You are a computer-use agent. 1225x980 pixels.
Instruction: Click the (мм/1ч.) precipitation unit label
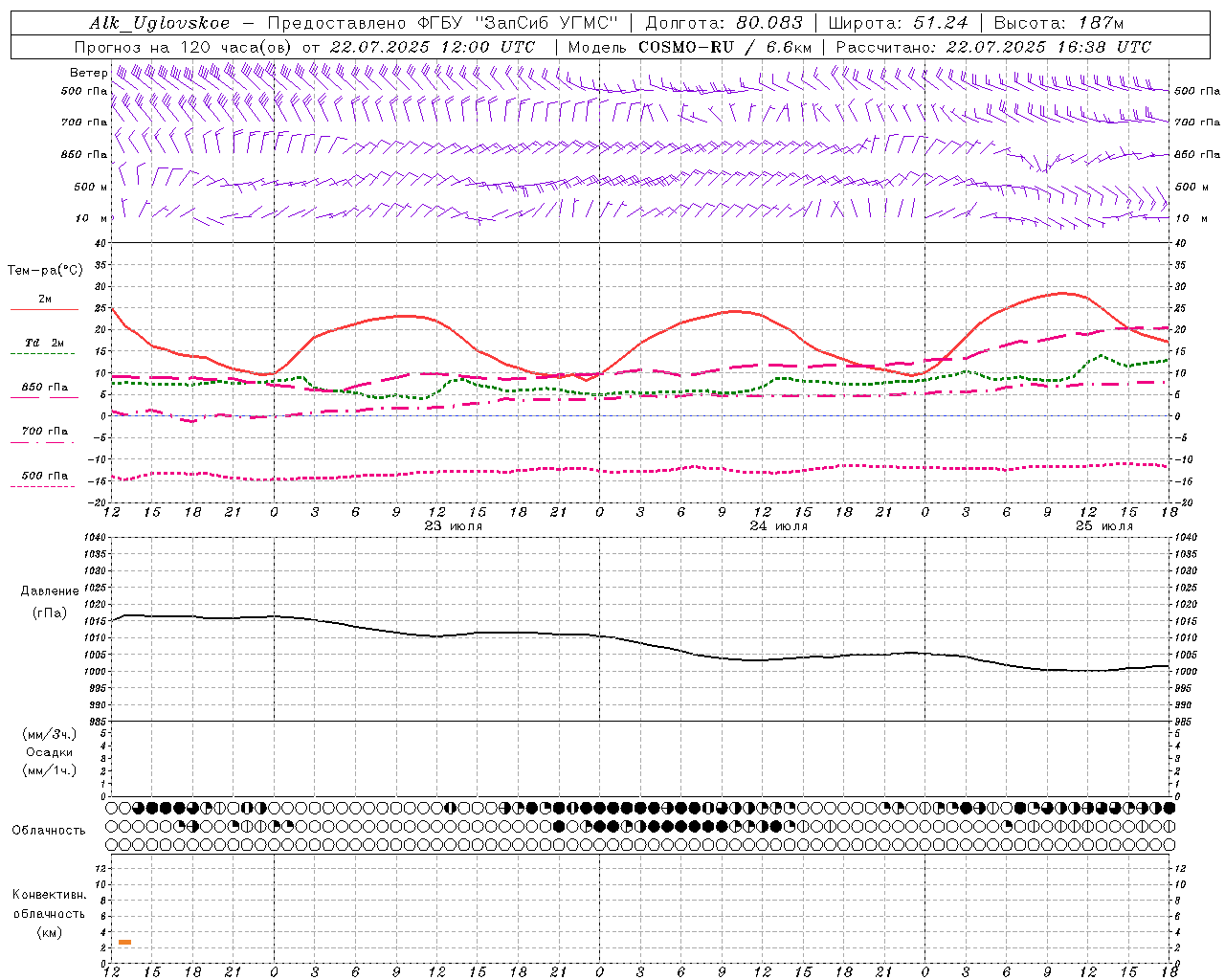coord(49,770)
